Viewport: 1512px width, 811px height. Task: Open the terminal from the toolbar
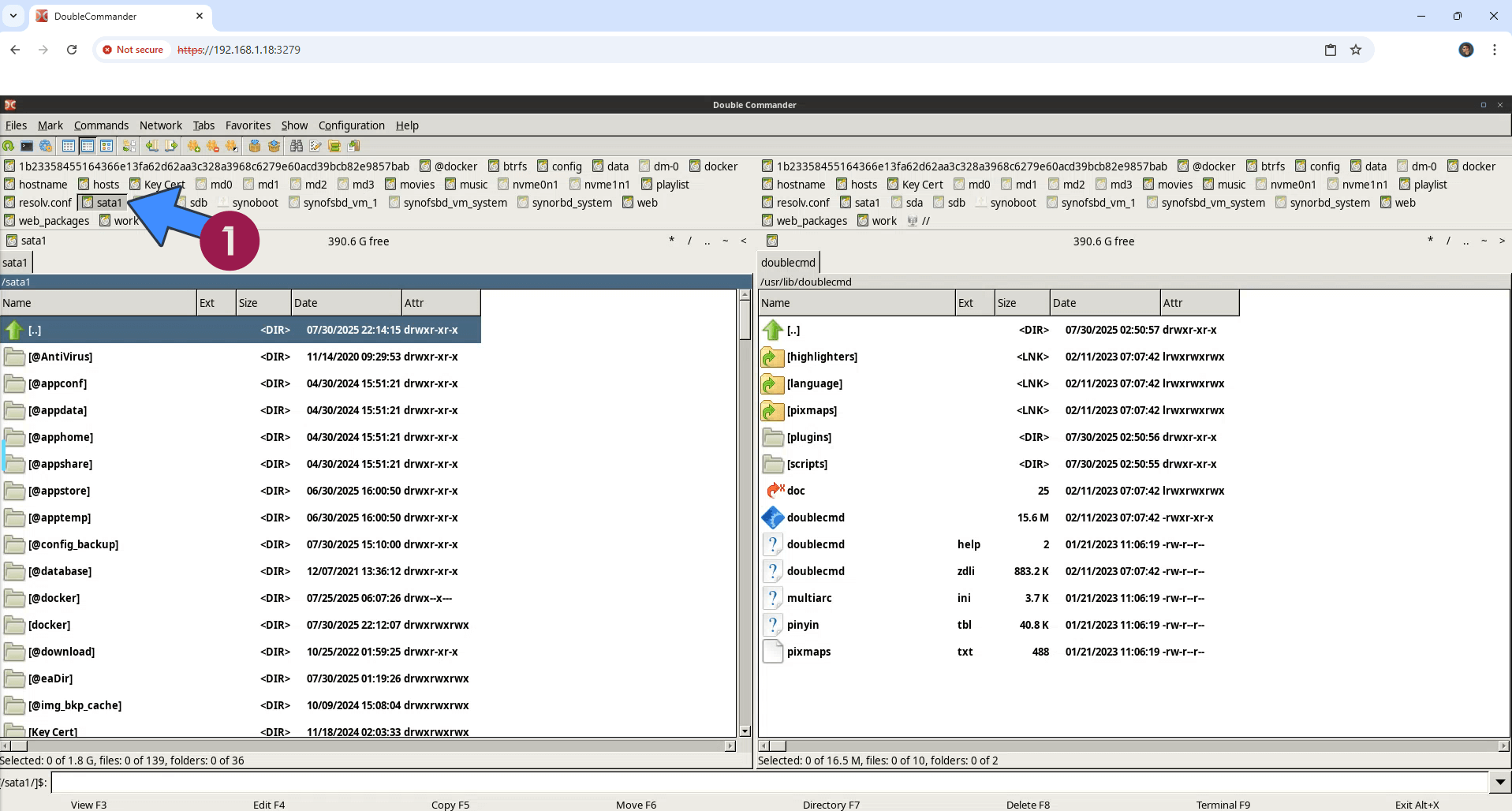(x=27, y=146)
